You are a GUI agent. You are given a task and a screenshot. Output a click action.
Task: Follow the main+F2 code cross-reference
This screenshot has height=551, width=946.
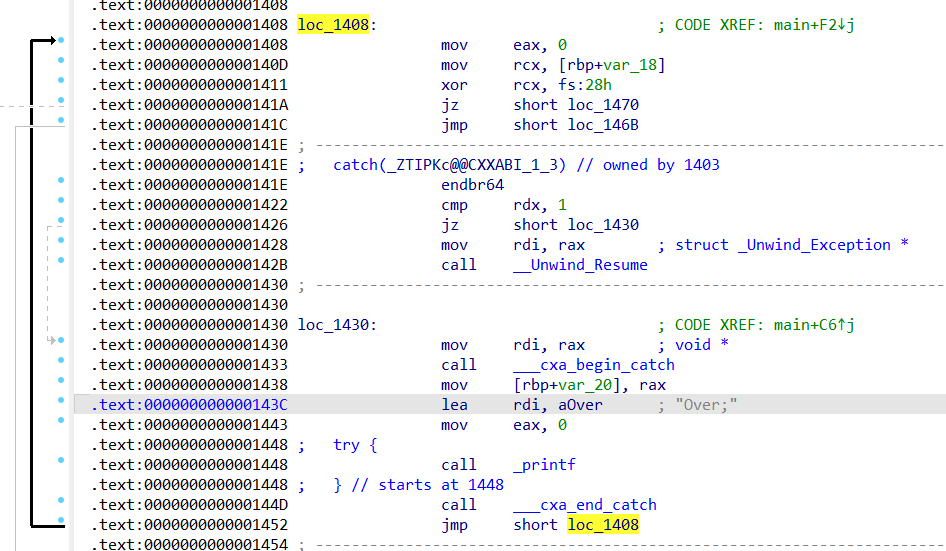814,25
